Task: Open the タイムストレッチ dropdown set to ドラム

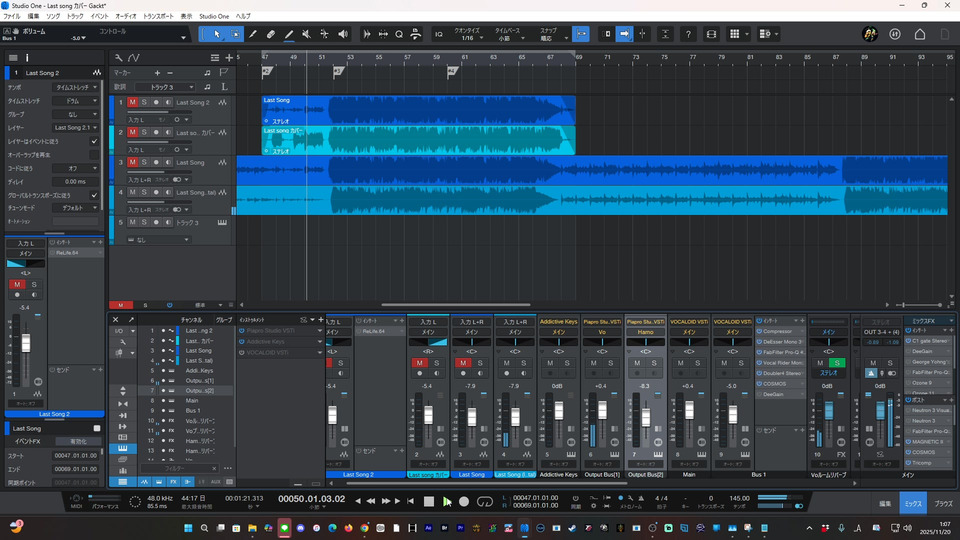Action: [x=76, y=101]
